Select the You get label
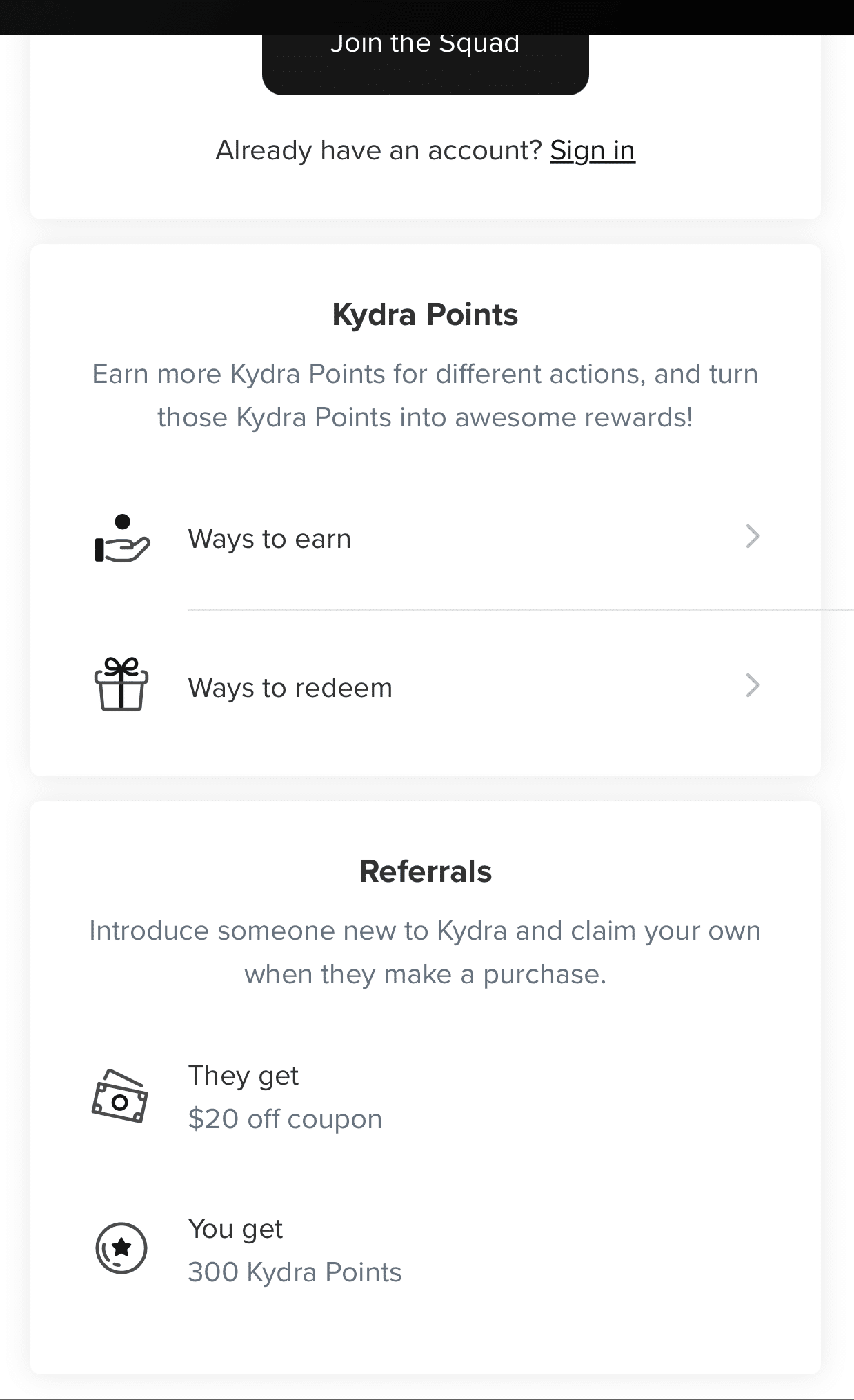 coord(235,1229)
